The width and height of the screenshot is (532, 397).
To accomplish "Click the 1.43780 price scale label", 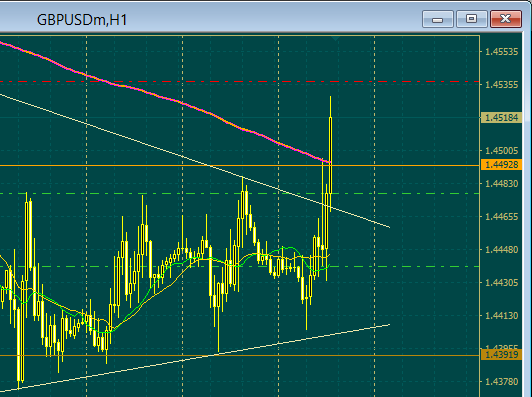I will [x=501, y=382].
